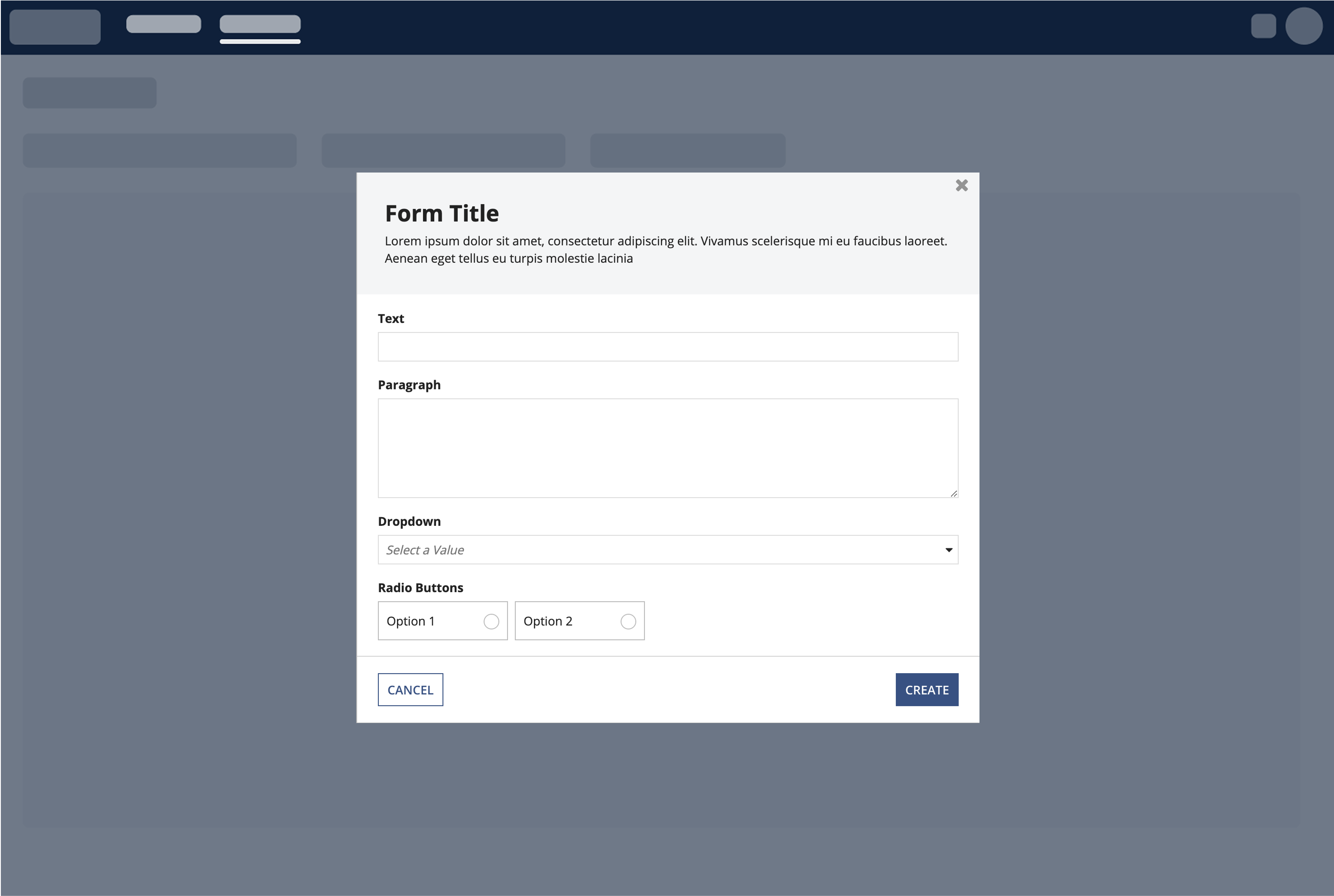The height and width of the screenshot is (896, 1334).
Task: Click the dropdown caret arrow
Action: coord(948,550)
